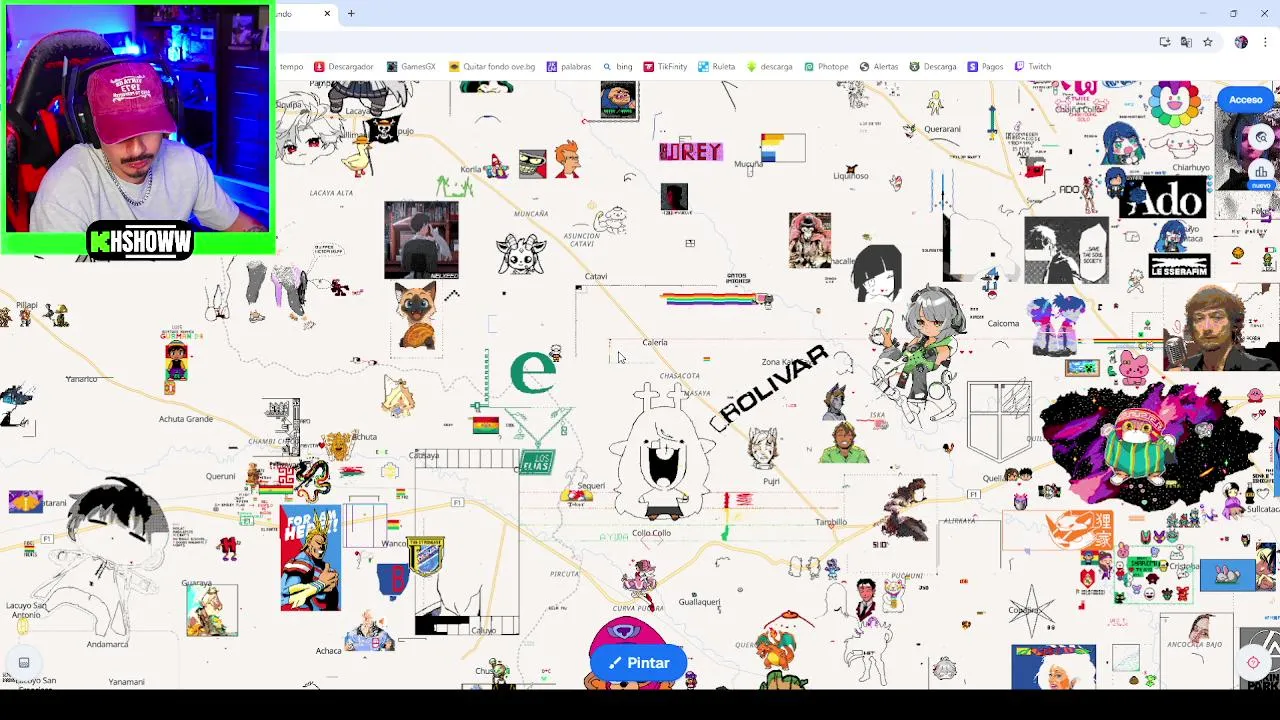
Task: Click the Achuta Grande place label
Action: (186, 419)
